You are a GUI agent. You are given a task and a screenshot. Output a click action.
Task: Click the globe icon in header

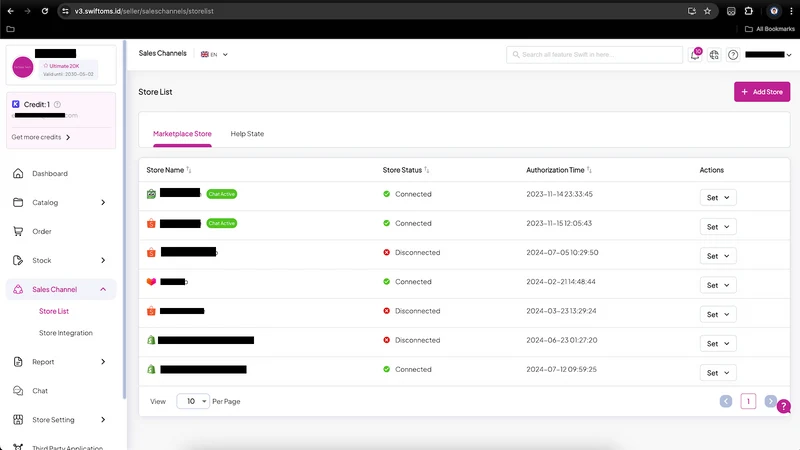point(714,55)
